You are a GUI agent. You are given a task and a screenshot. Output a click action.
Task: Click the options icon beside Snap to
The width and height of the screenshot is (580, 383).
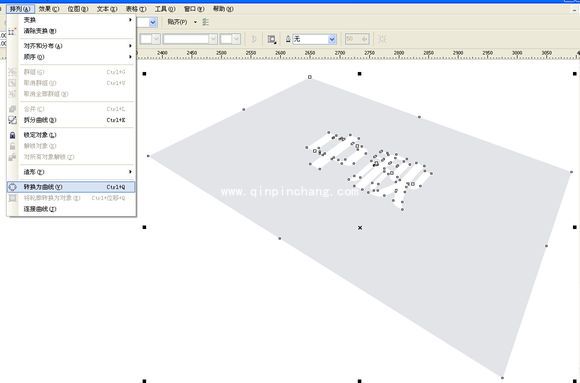206,22
